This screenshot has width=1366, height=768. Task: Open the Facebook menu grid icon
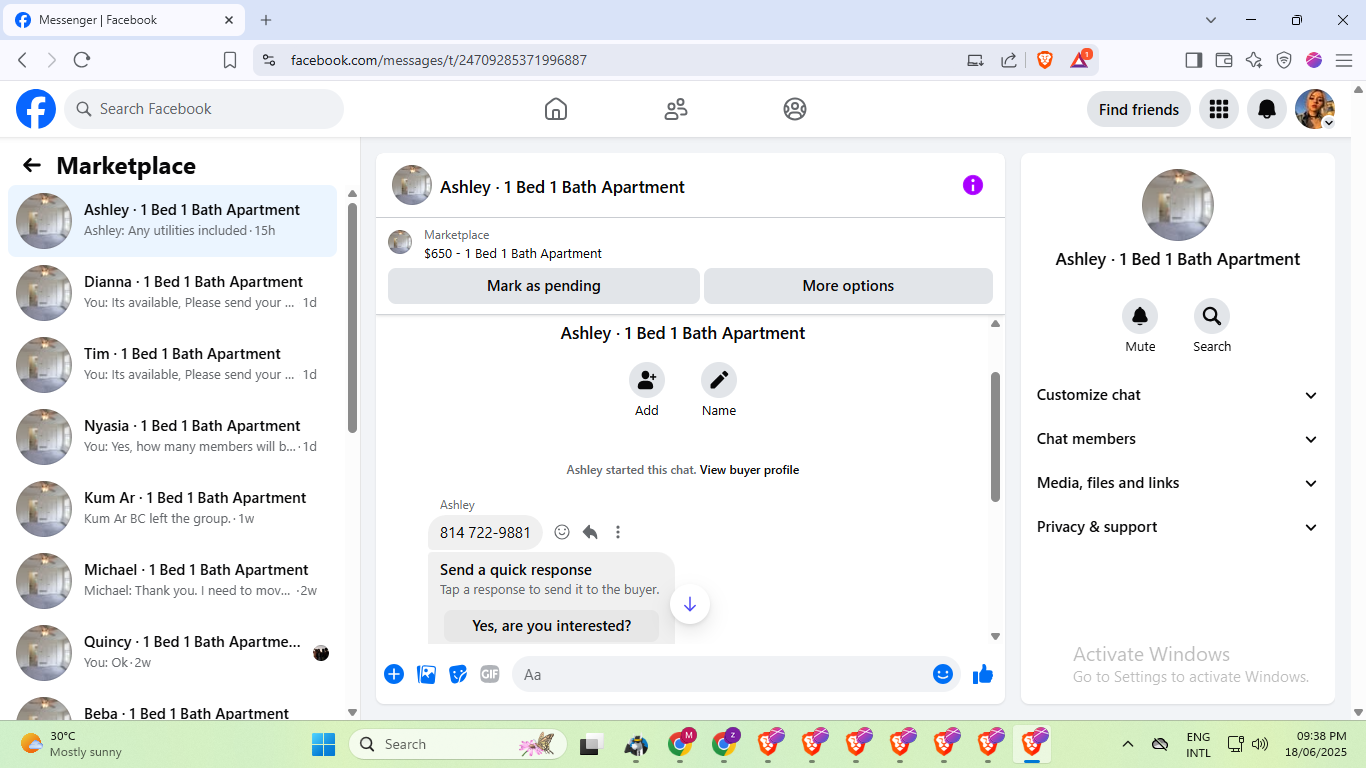[1218, 109]
